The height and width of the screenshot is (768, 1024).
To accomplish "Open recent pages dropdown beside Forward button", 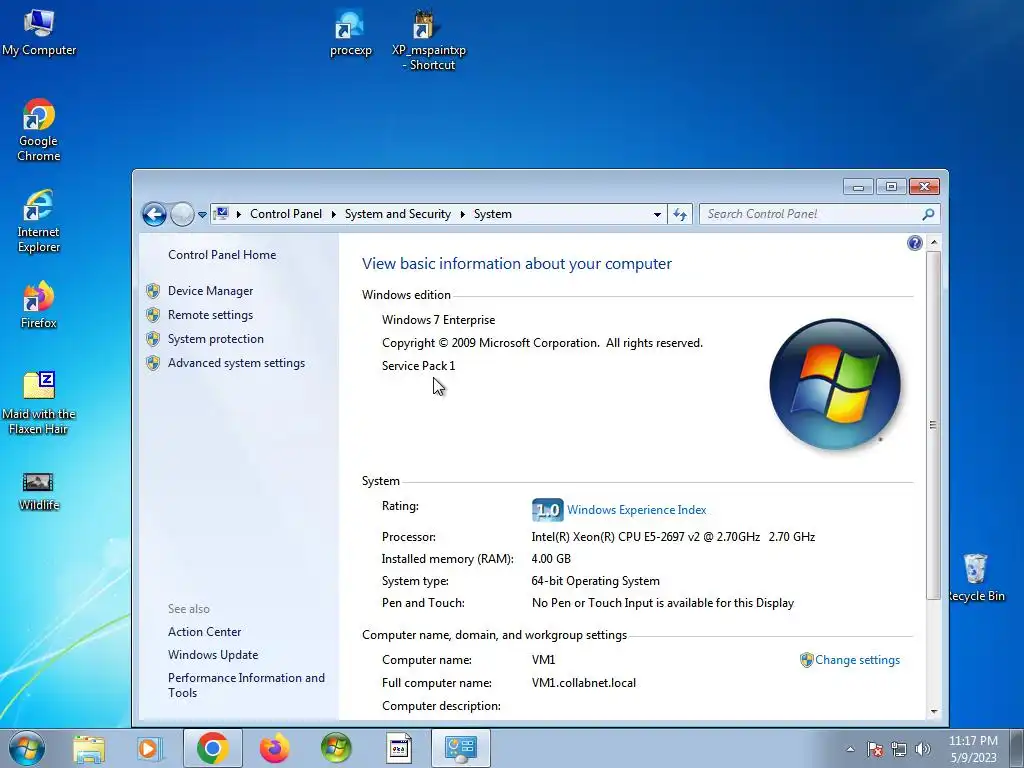I will click(x=202, y=214).
